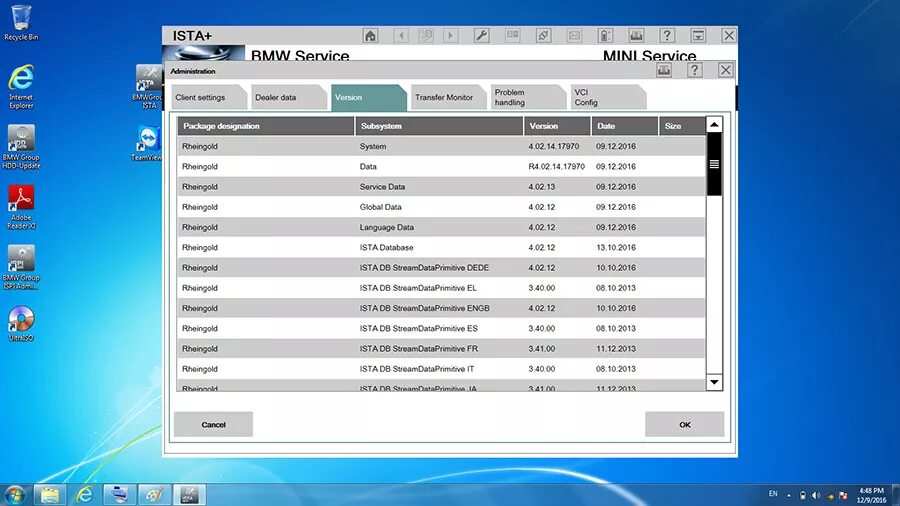The height and width of the screenshot is (506, 900).
Task: Sort by Subsystem column header
Action: pyautogui.click(x=439, y=126)
